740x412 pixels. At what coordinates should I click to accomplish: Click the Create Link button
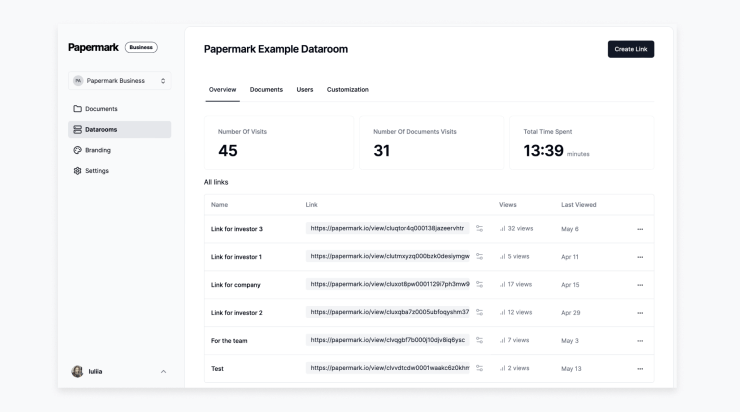pos(631,49)
